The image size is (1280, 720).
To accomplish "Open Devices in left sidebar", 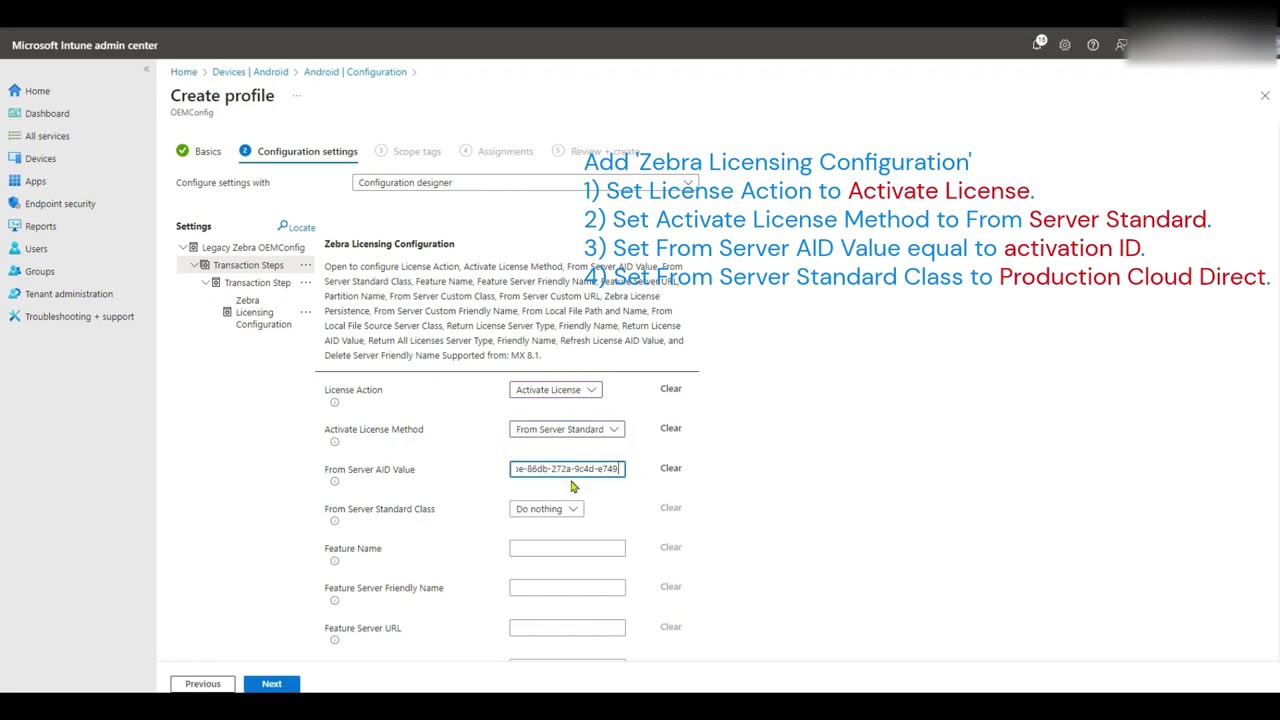I will pyautogui.click(x=40, y=159).
